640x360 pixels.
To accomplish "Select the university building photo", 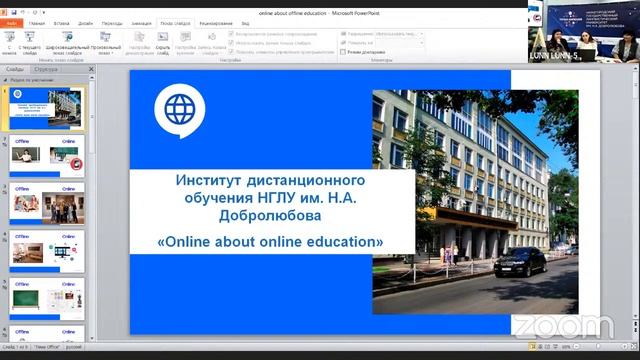I will click(x=476, y=202).
